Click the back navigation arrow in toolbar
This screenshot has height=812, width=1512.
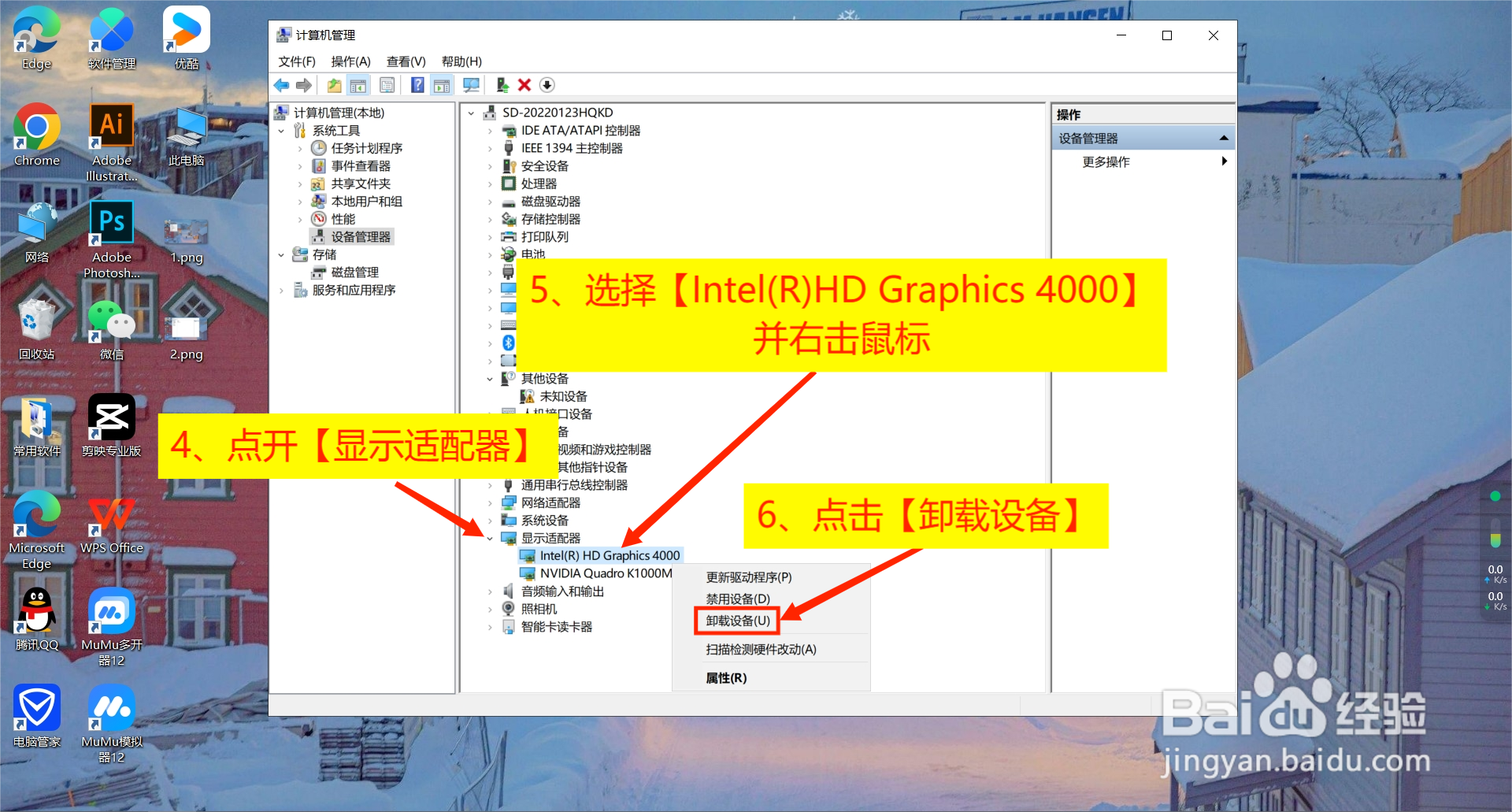pos(281,84)
